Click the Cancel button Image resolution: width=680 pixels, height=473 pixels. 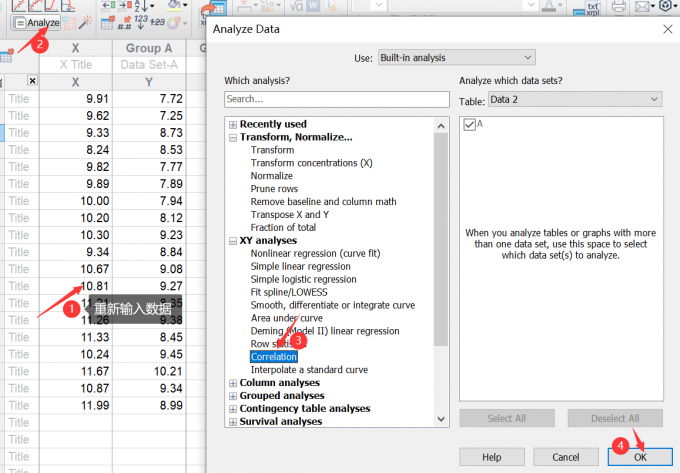click(566, 457)
